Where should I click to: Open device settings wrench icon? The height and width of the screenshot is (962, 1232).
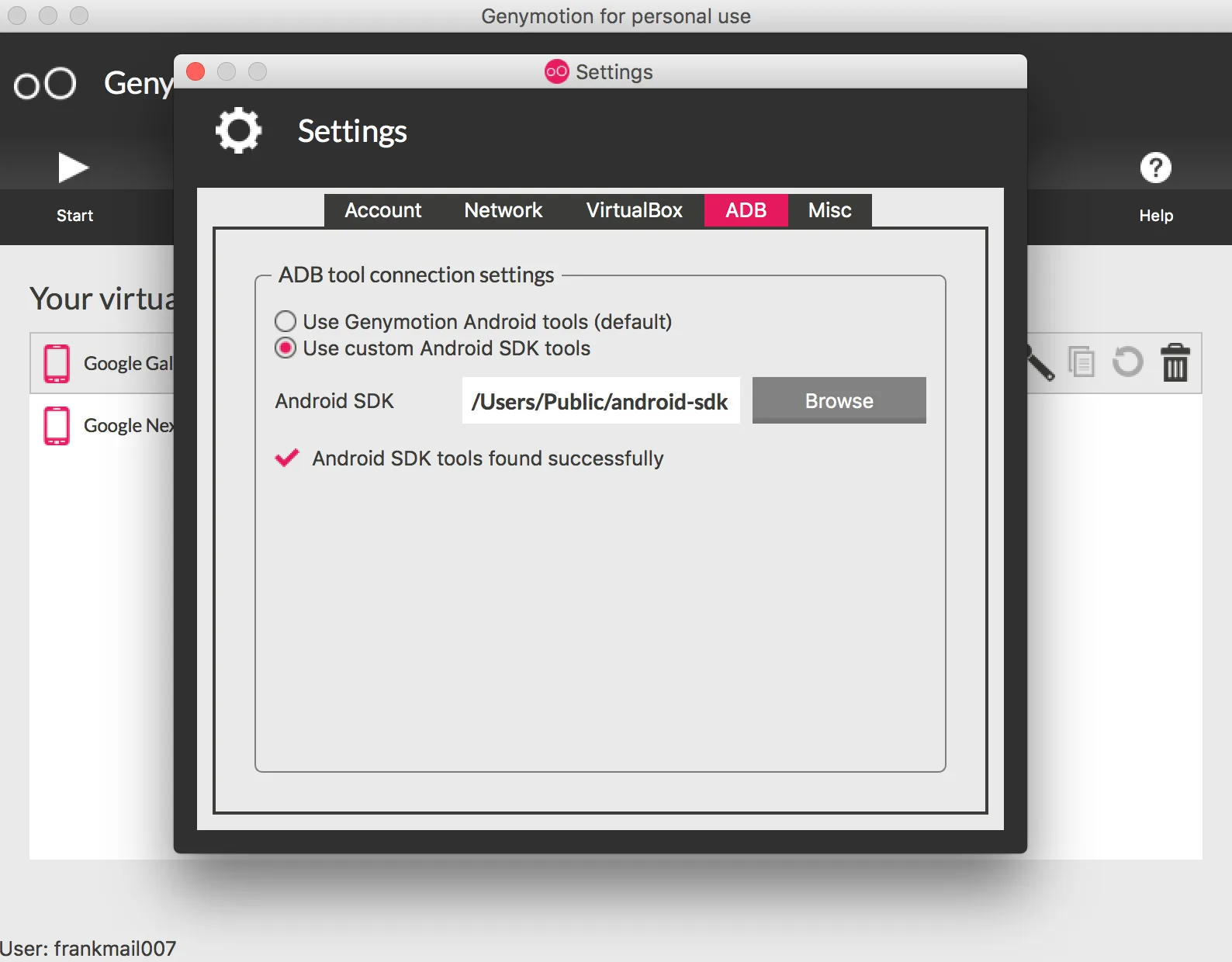click(1040, 362)
